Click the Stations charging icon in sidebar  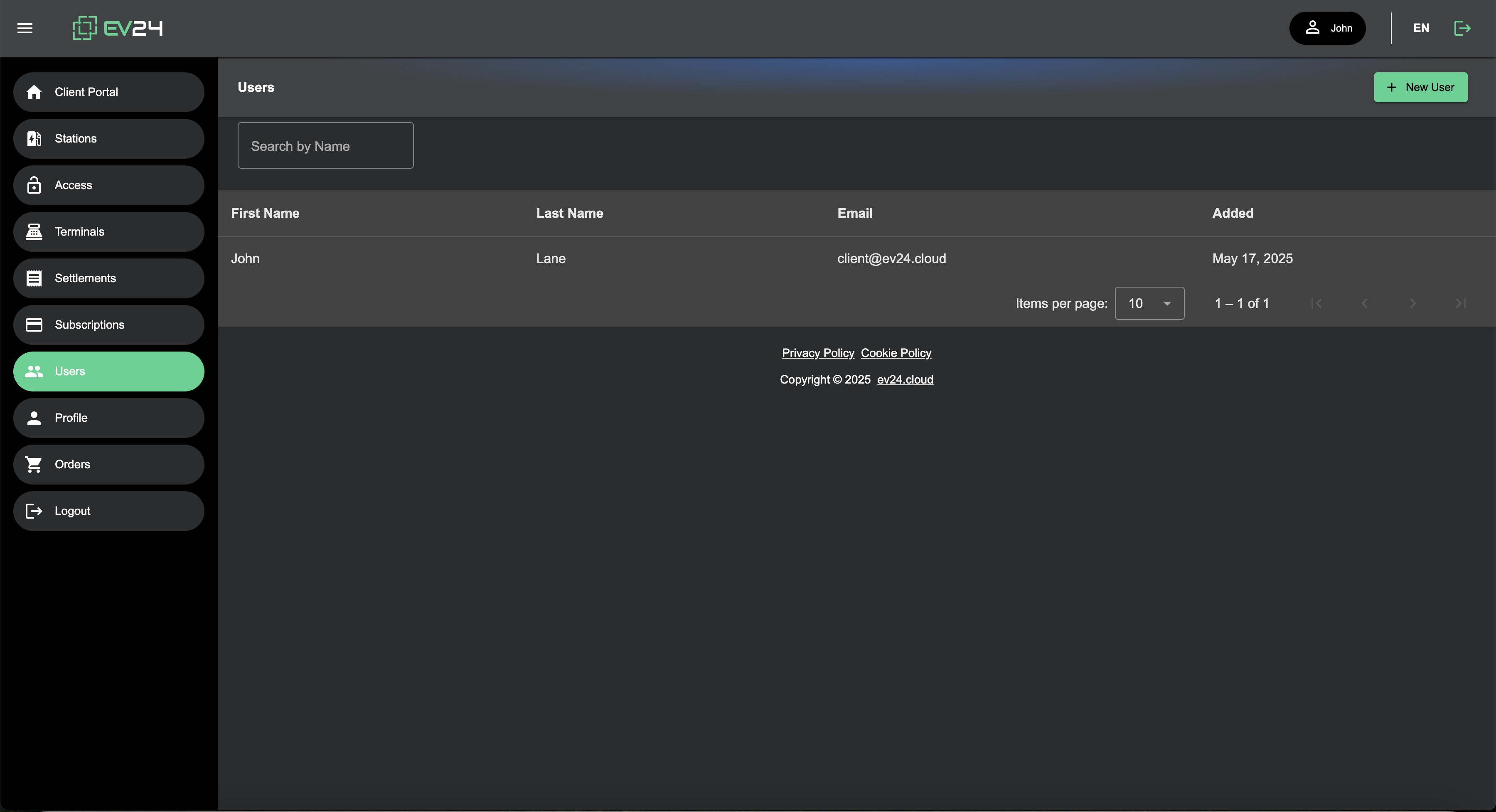(x=34, y=139)
